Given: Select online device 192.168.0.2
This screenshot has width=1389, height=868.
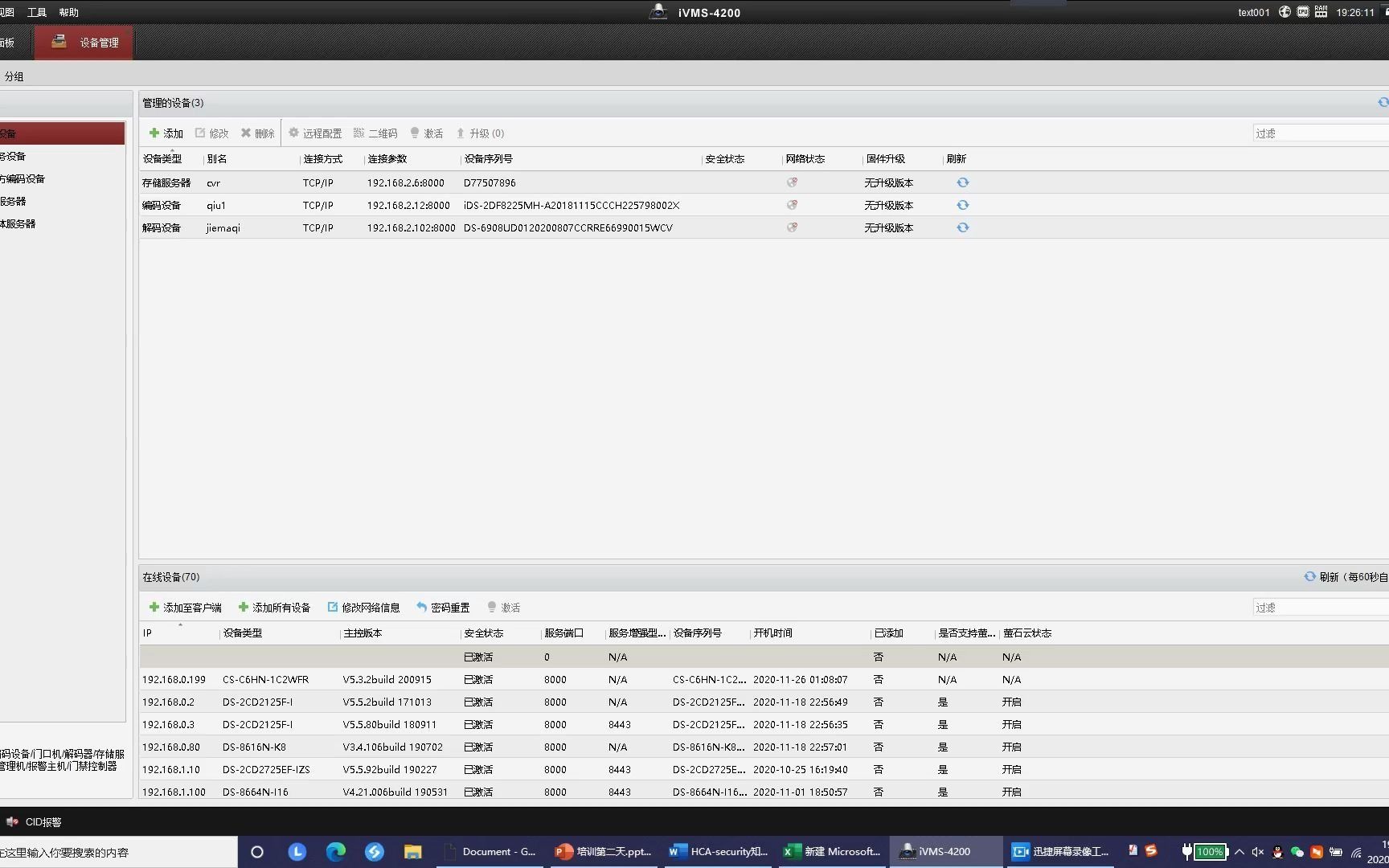Looking at the screenshot, I should (764, 702).
